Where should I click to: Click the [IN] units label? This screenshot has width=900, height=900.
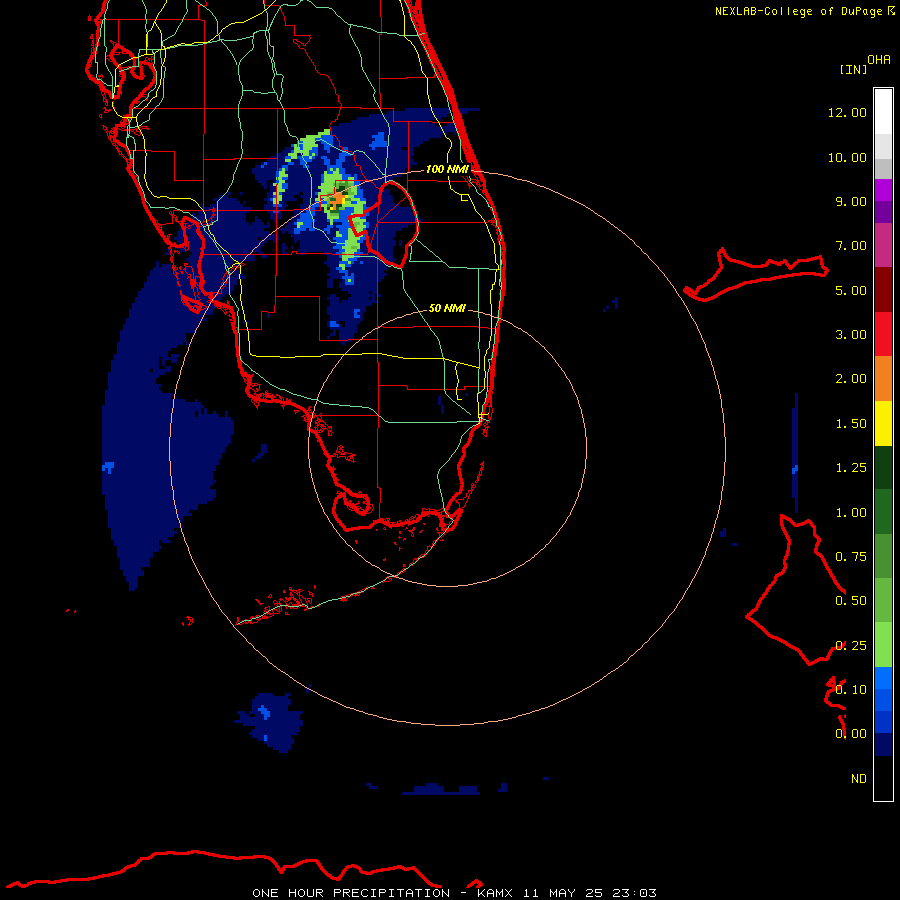pyautogui.click(x=853, y=69)
